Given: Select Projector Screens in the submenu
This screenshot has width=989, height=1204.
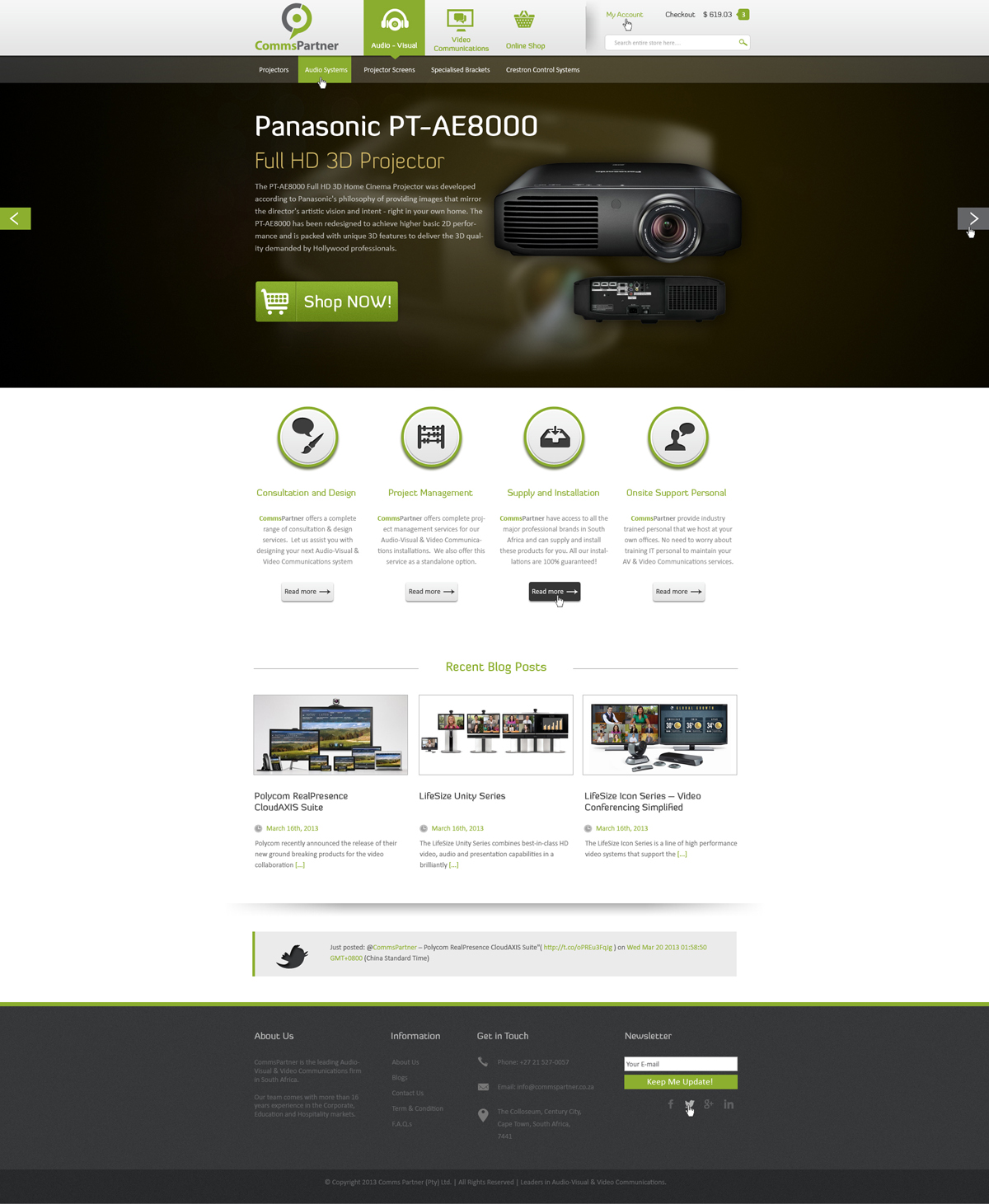Looking at the screenshot, I should [389, 70].
